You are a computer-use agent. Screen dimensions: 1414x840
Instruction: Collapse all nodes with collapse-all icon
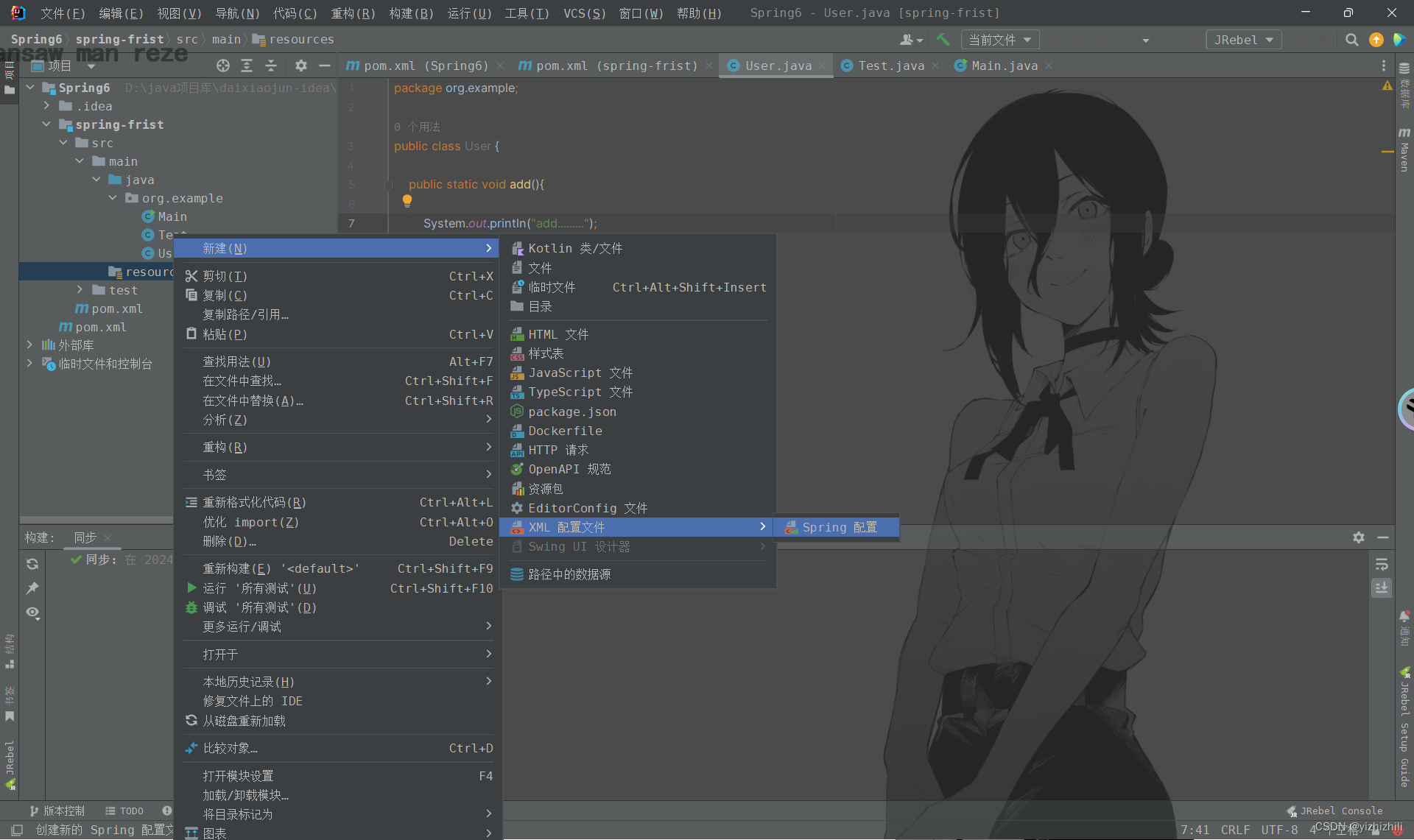(x=271, y=66)
